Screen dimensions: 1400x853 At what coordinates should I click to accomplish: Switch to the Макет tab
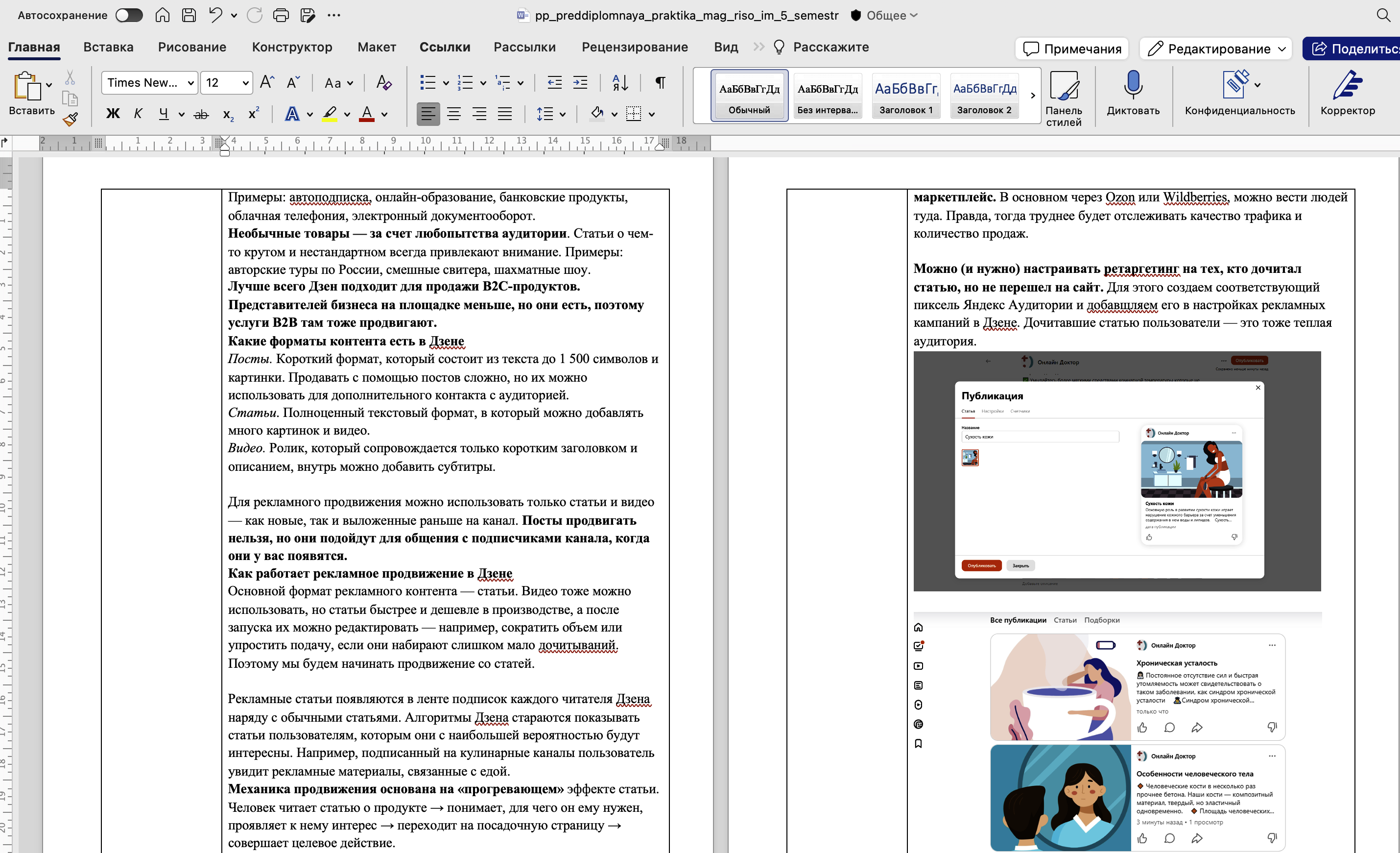377,47
